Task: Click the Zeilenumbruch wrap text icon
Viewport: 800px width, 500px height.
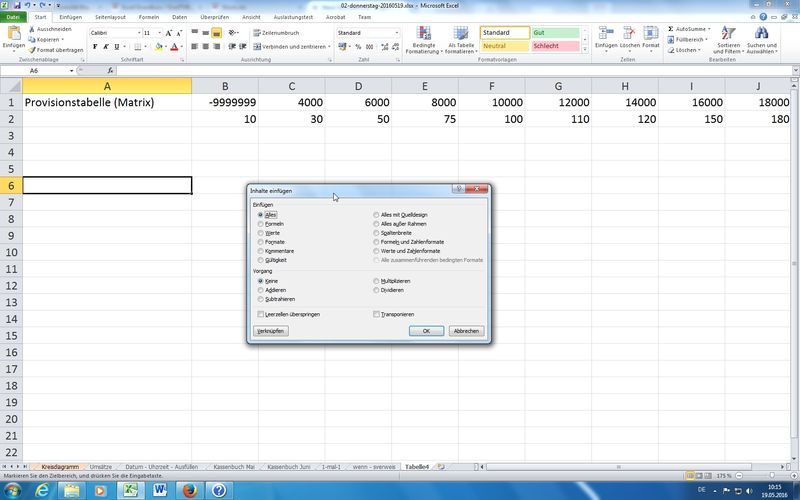Action: click(255, 32)
